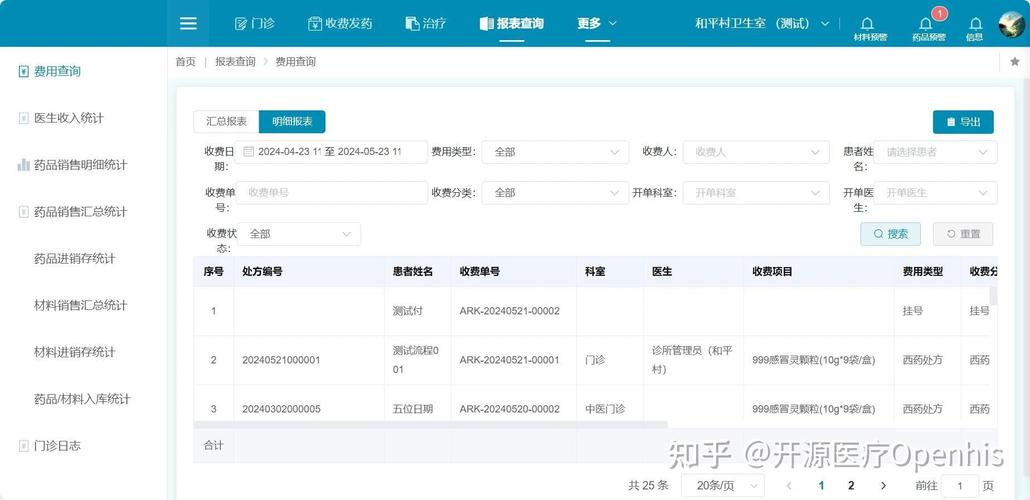Open 收费发药 in top navigation

coord(340,24)
